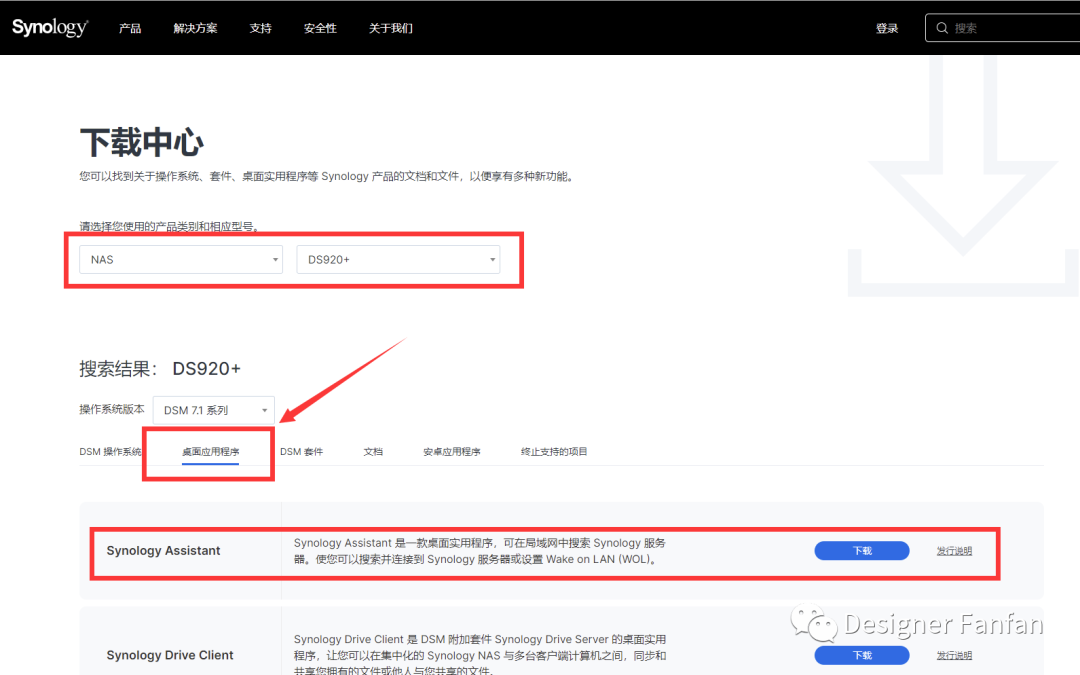Open the 解决方案 menu
Image resolution: width=1080 pixels, height=675 pixels.
(x=195, y=28)
